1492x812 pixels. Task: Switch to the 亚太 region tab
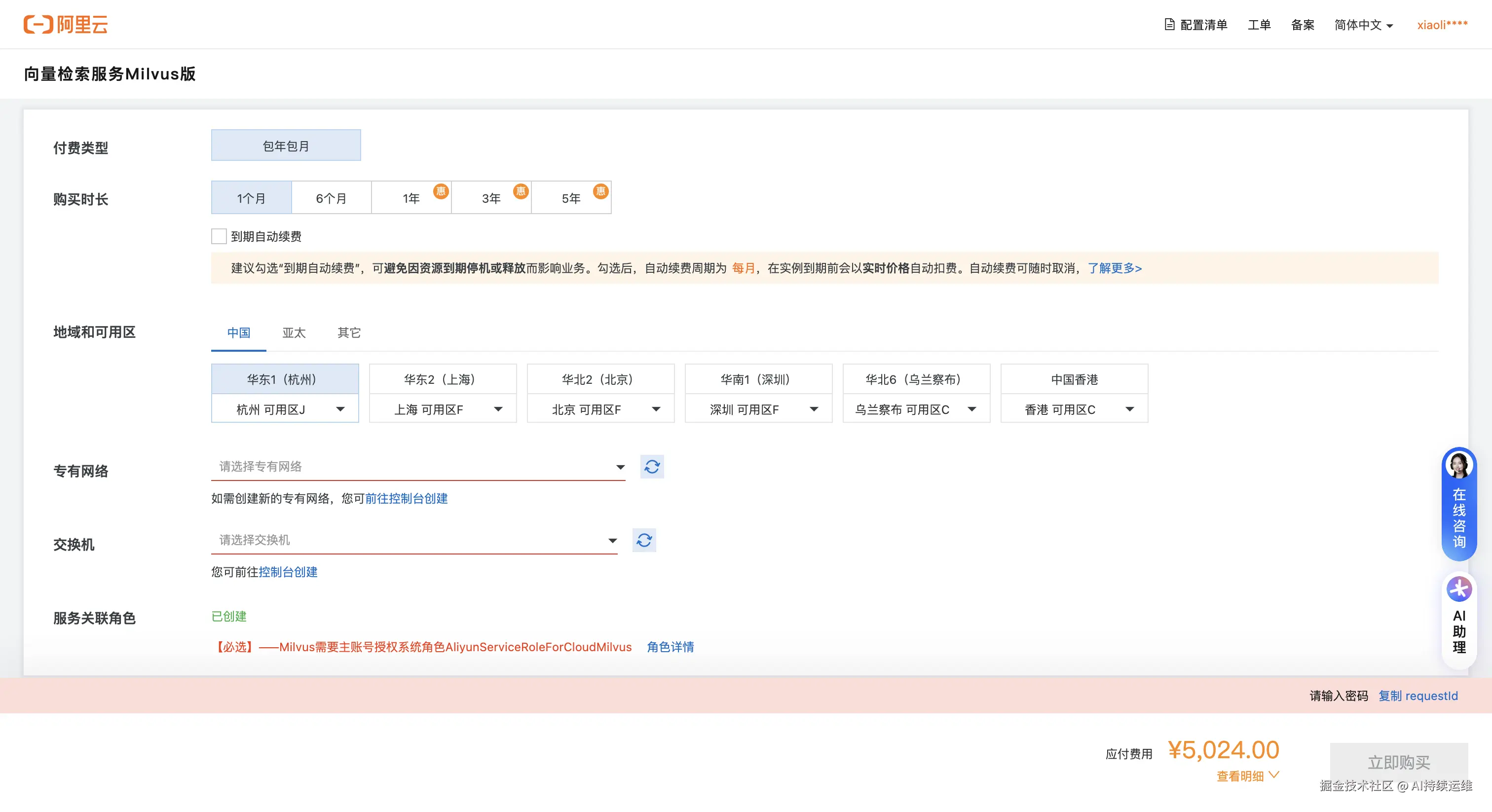click(x=294, y=333)
